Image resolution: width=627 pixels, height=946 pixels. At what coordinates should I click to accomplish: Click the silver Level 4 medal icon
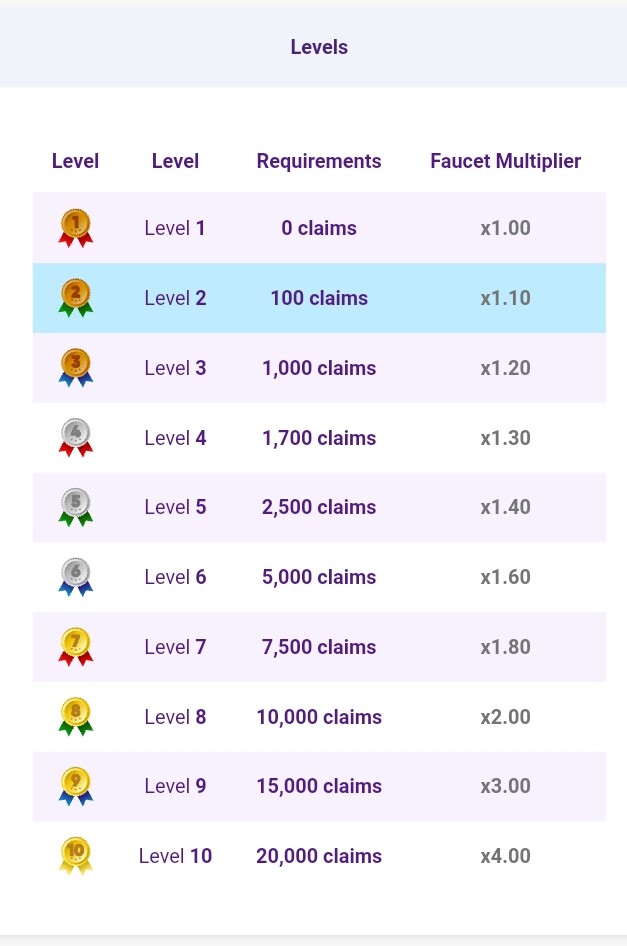point(75,437)
